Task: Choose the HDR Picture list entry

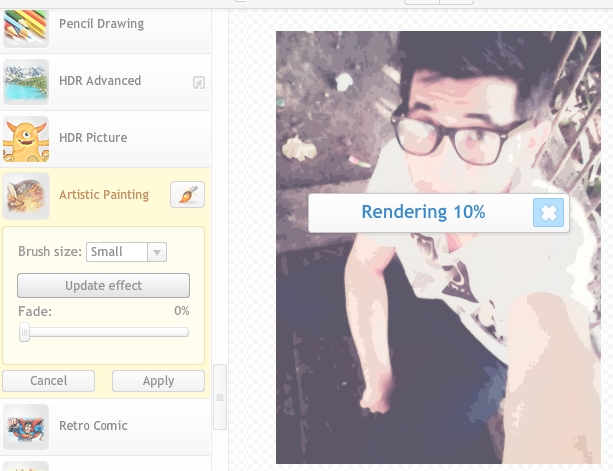Action: (x=93, y=138)
